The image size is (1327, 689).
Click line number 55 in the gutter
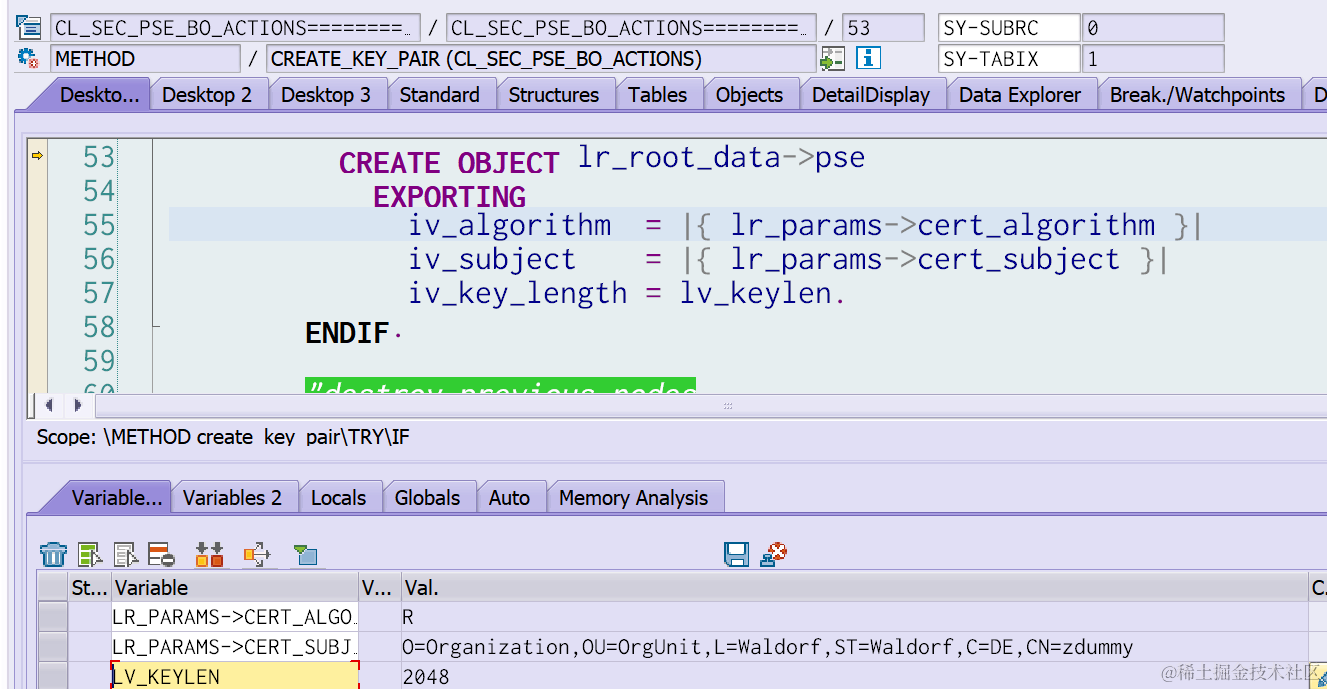[x=98, y=225]
